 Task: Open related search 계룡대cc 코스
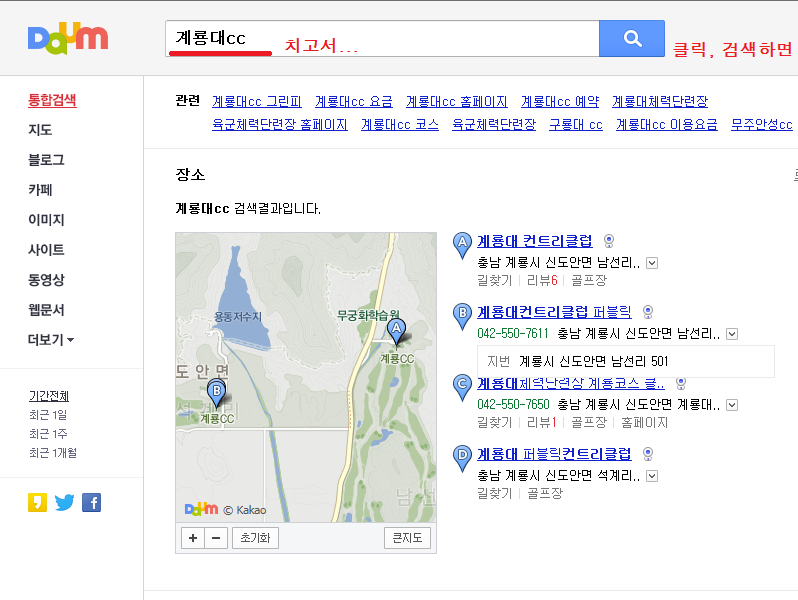[400, 124]
